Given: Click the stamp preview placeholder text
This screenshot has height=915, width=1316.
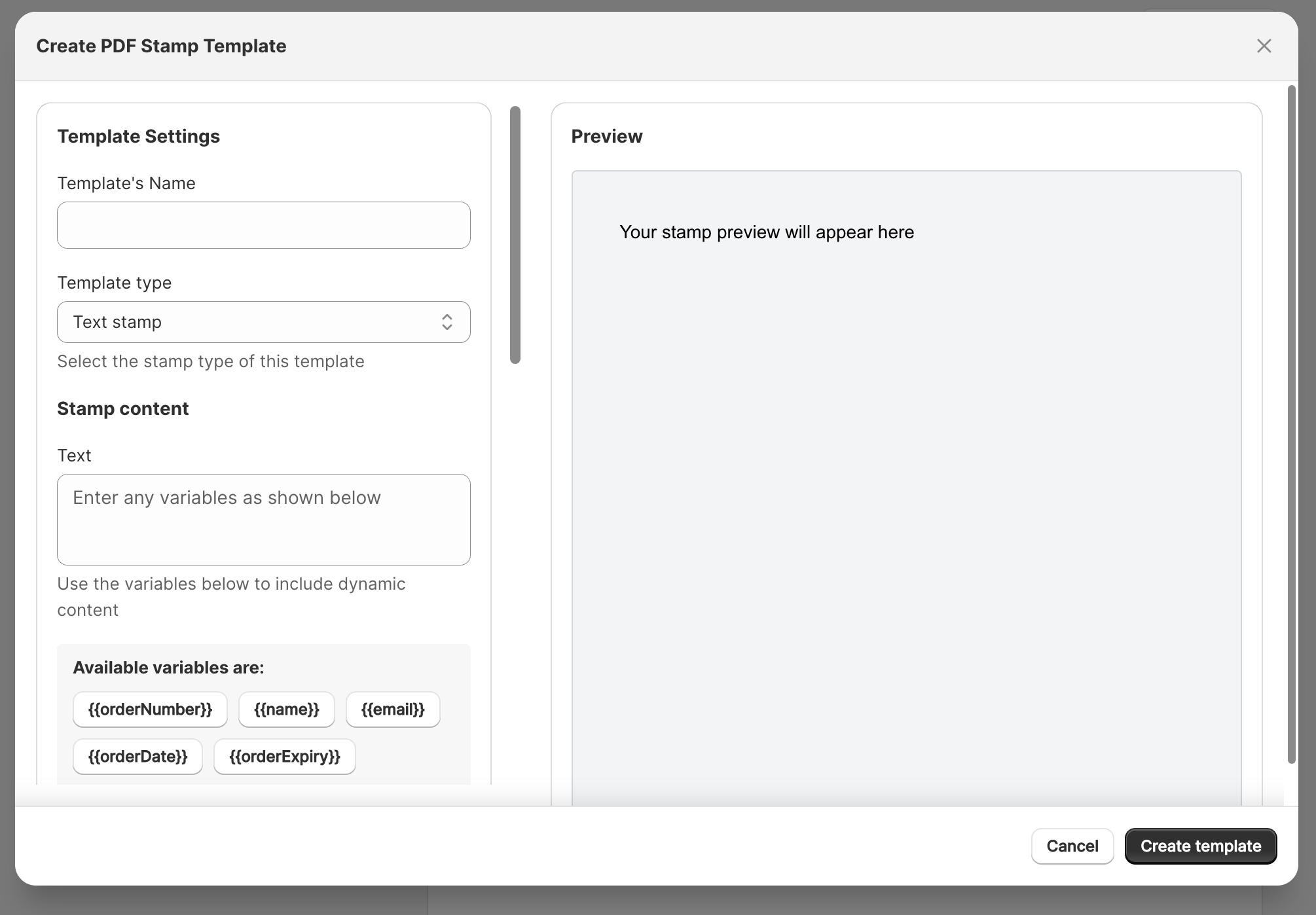Looking at the screenshot, I should (766, 232).
